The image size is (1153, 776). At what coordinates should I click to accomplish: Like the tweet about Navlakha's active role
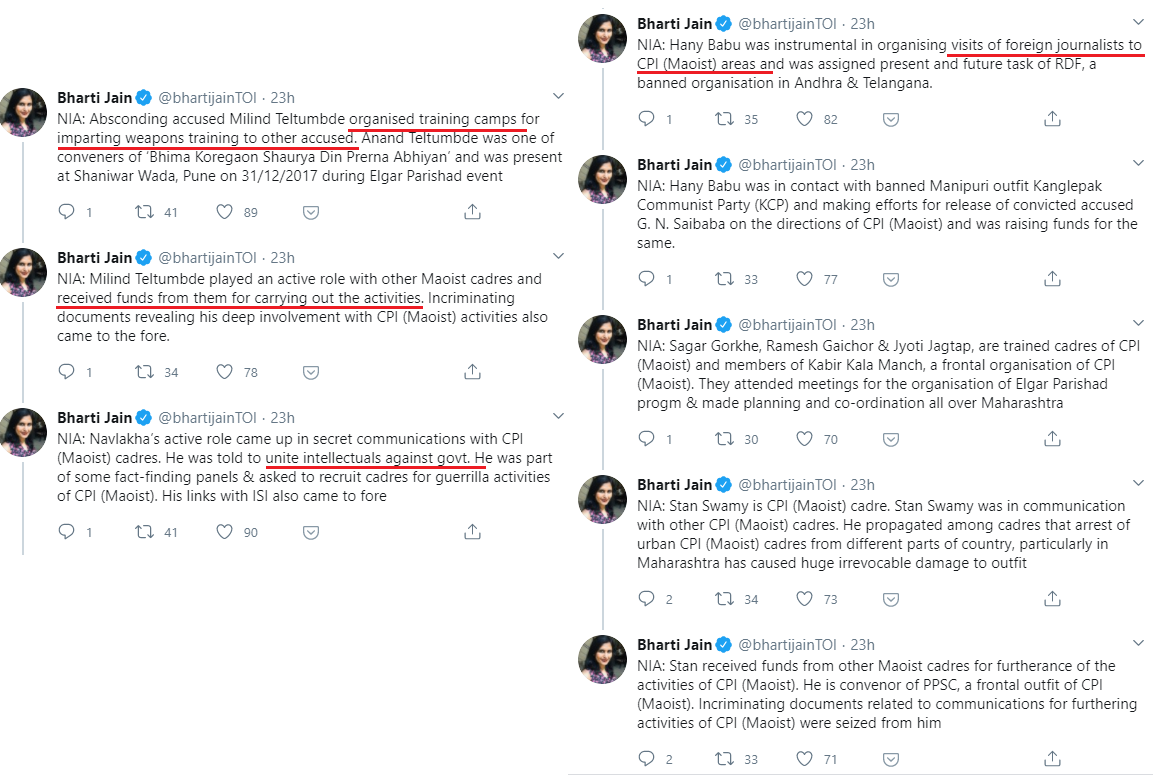225,532
